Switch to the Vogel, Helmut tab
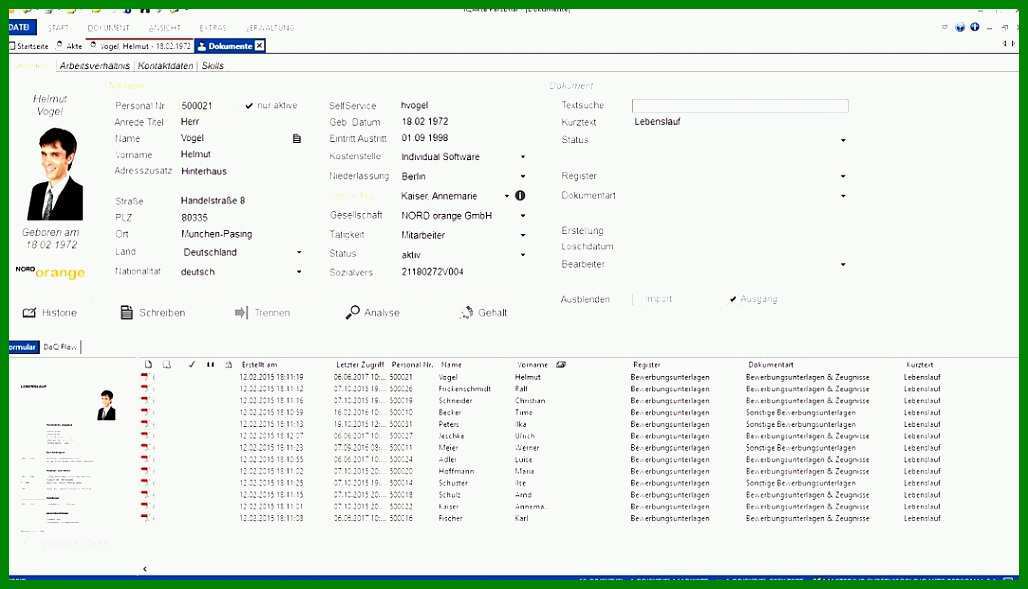This screenshot has height=589, width=1028. (141, 46)
